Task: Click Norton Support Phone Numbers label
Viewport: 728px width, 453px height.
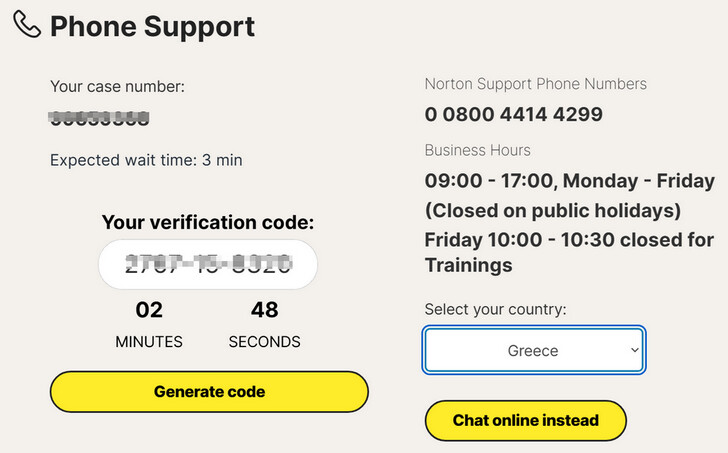Action: 535,84
